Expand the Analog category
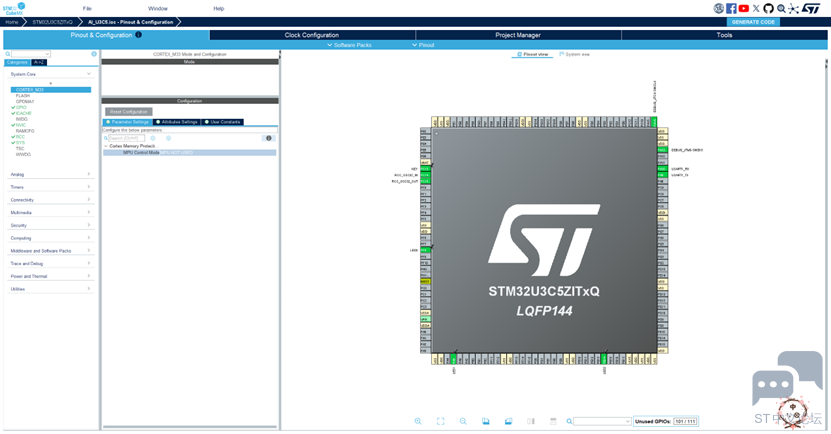Viewport: 831px width, 434px height. [x=89, y=174]
